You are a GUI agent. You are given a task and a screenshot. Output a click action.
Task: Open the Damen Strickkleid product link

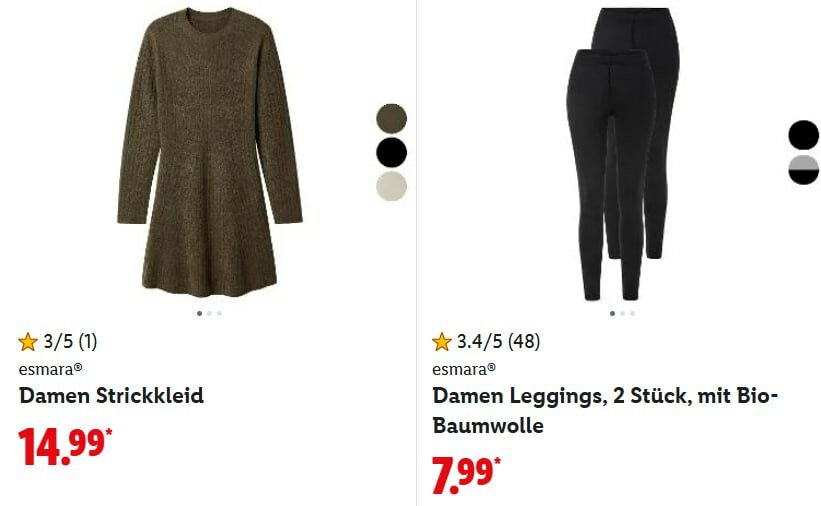(111, 395)
